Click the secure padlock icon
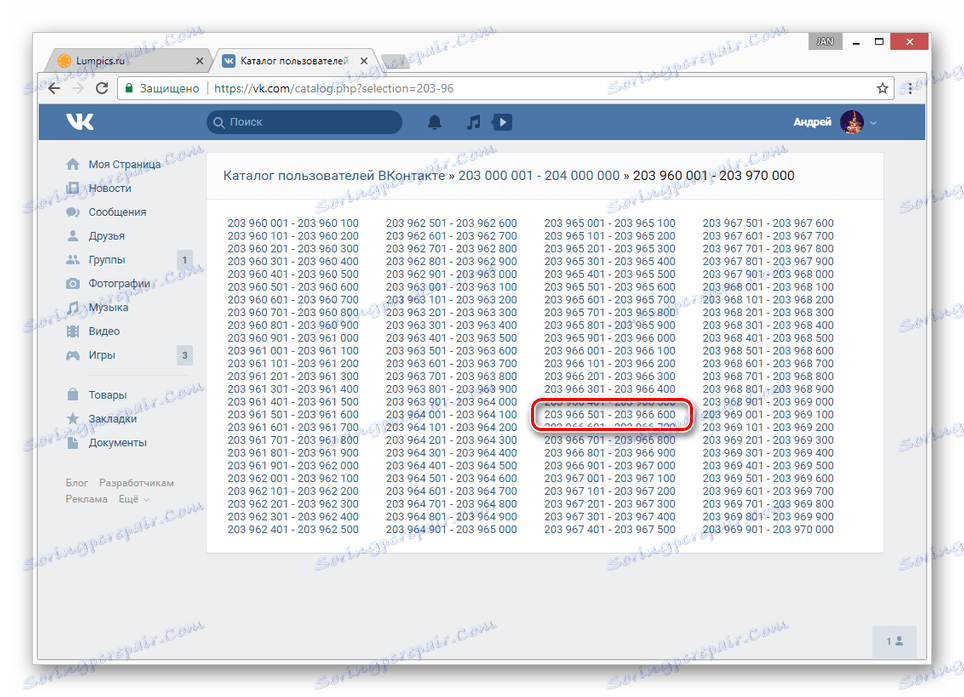Screen dimensions: 964x697 [129, 89]
